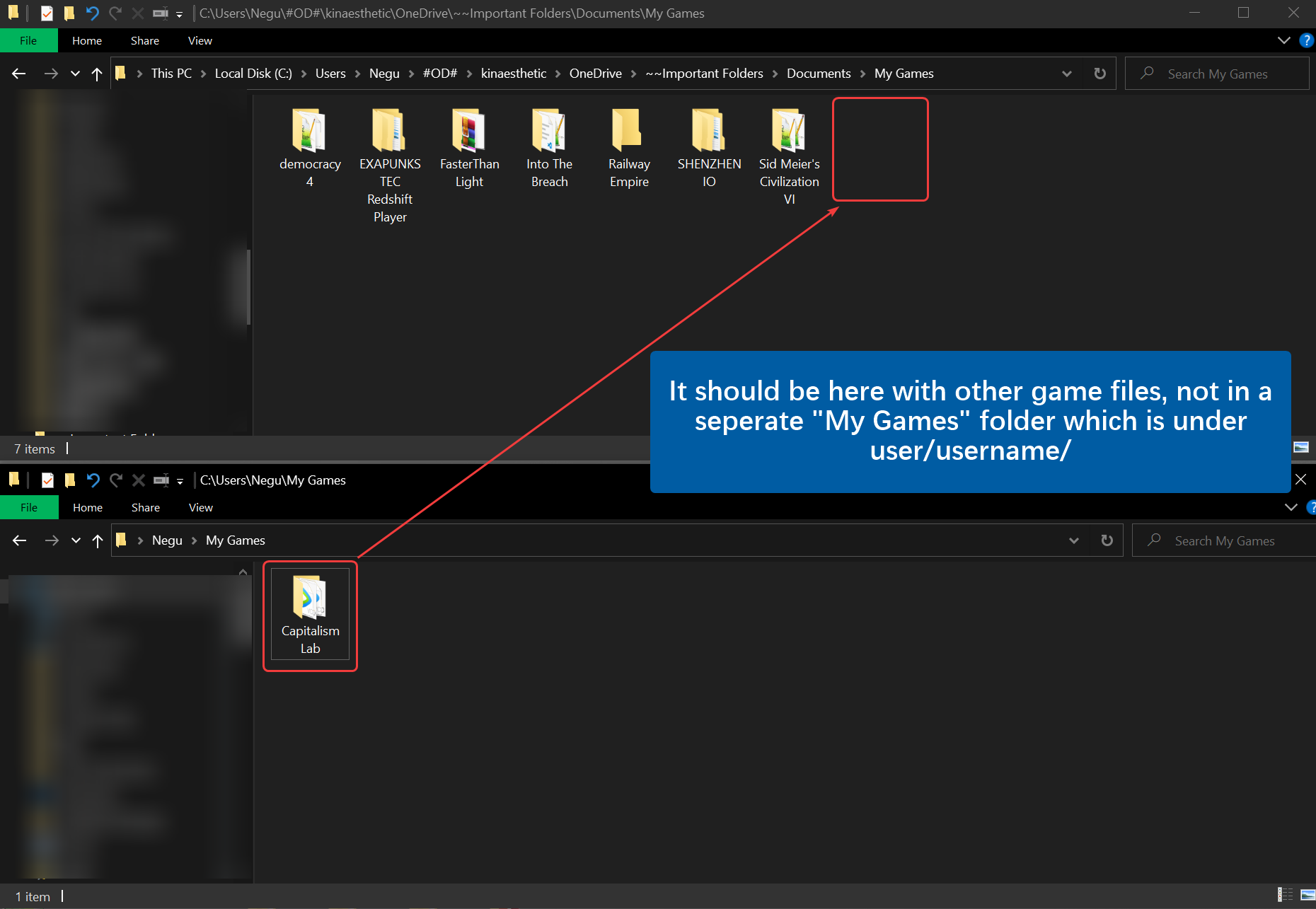Open Quick Access Toolbar customize dropdown in top window
Screen dimensions: 1316x909
click(x=179, y=13)
